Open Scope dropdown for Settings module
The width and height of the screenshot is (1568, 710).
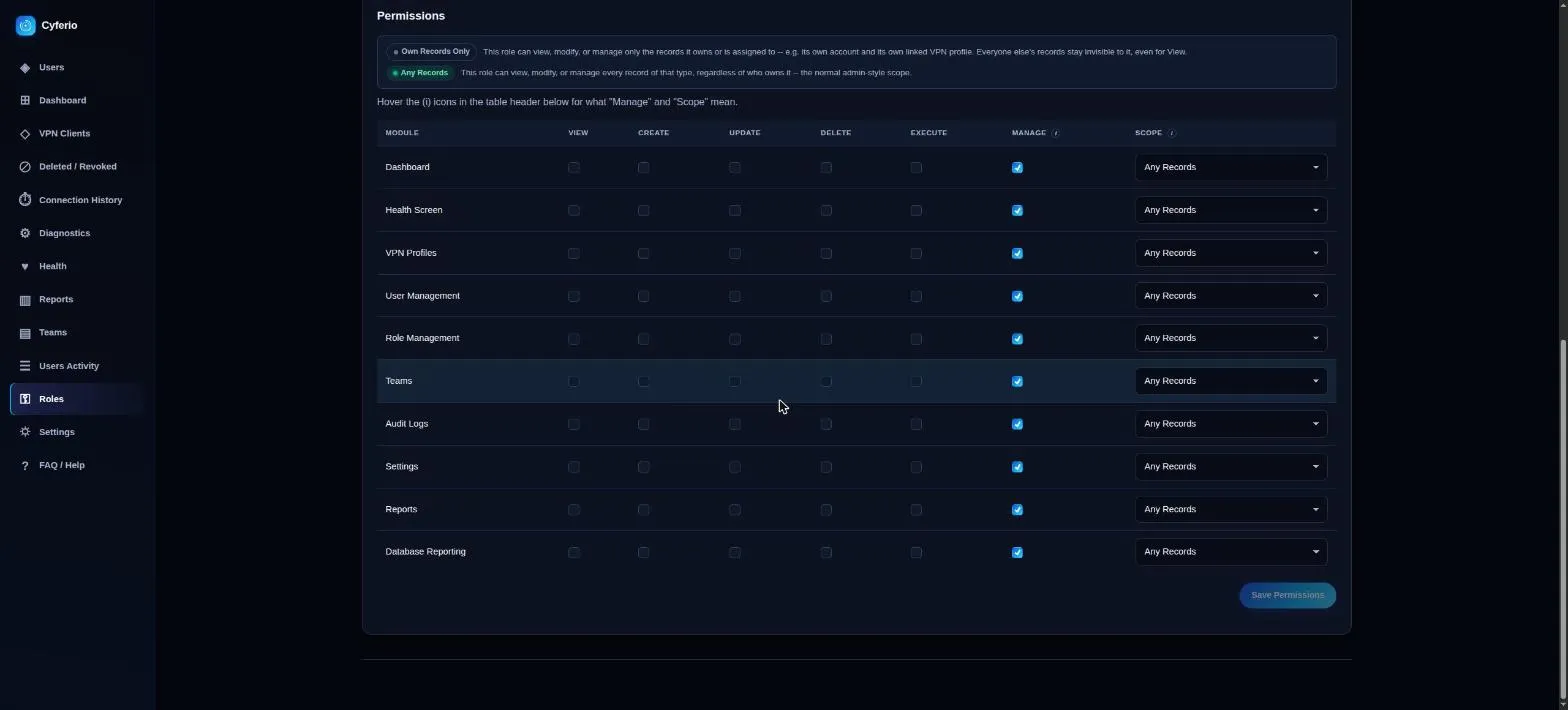(1231, 467)
